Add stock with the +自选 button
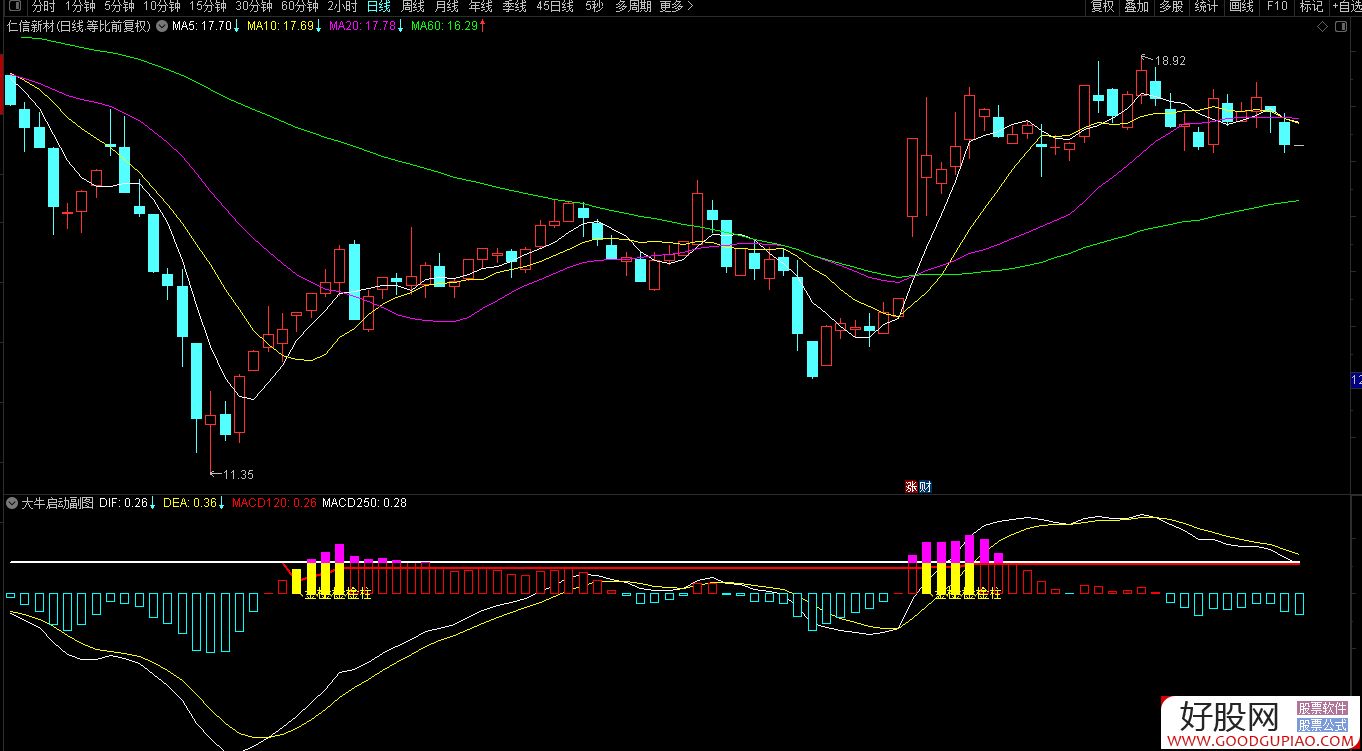This screenshot has height=751, width=1362. coord(1346,7)
